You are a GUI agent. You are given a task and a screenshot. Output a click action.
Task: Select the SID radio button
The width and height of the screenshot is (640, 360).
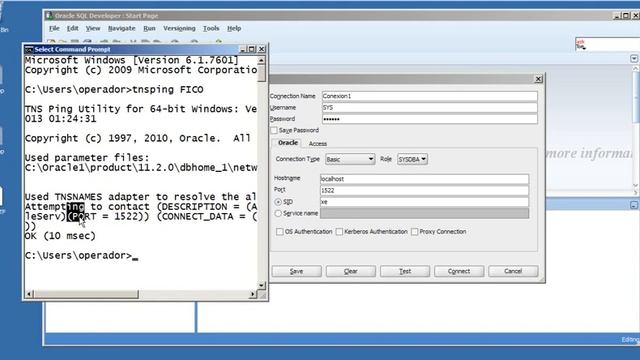tap(278, 202)
